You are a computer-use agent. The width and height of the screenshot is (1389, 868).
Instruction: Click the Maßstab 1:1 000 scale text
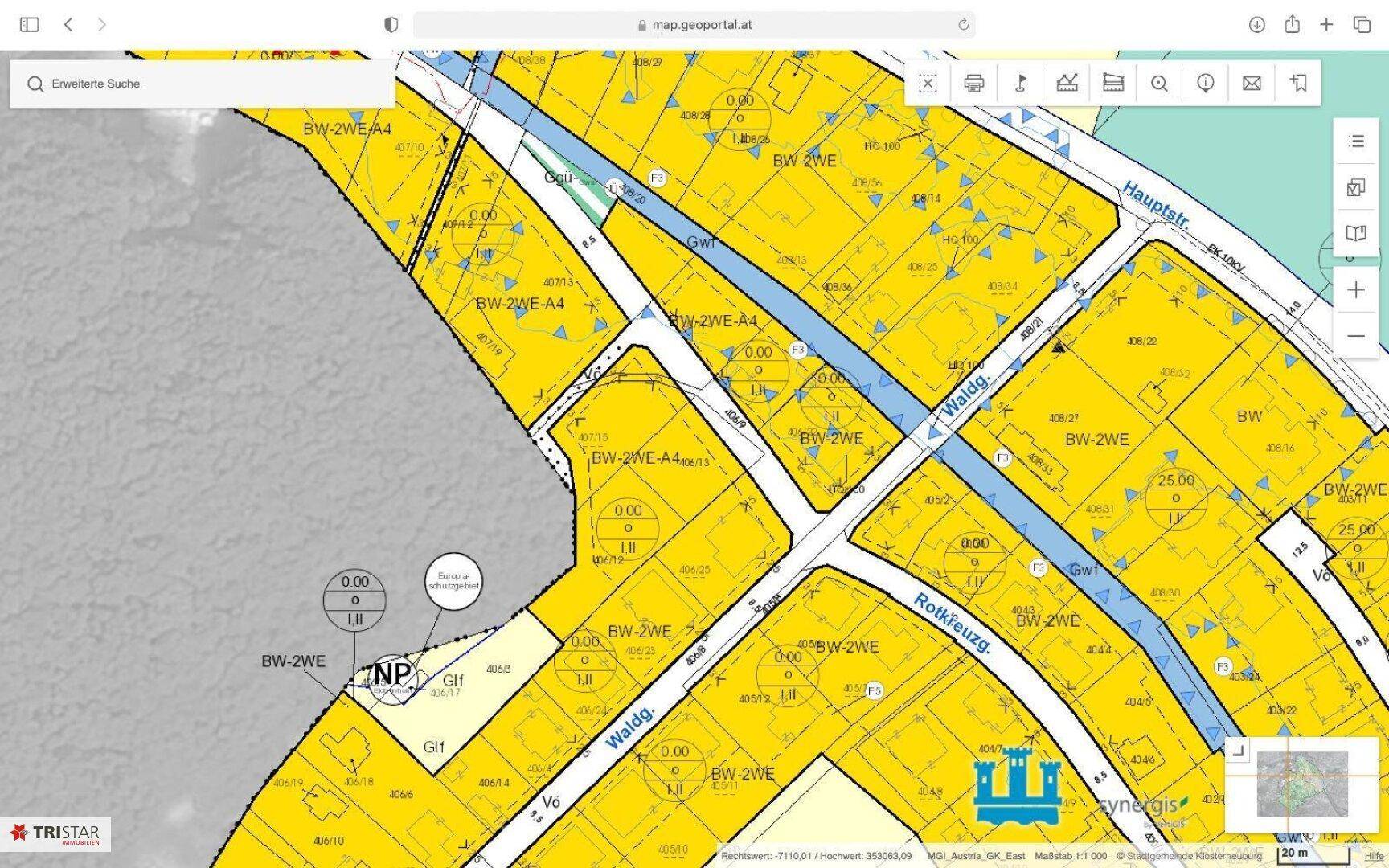click(1070, 856)
